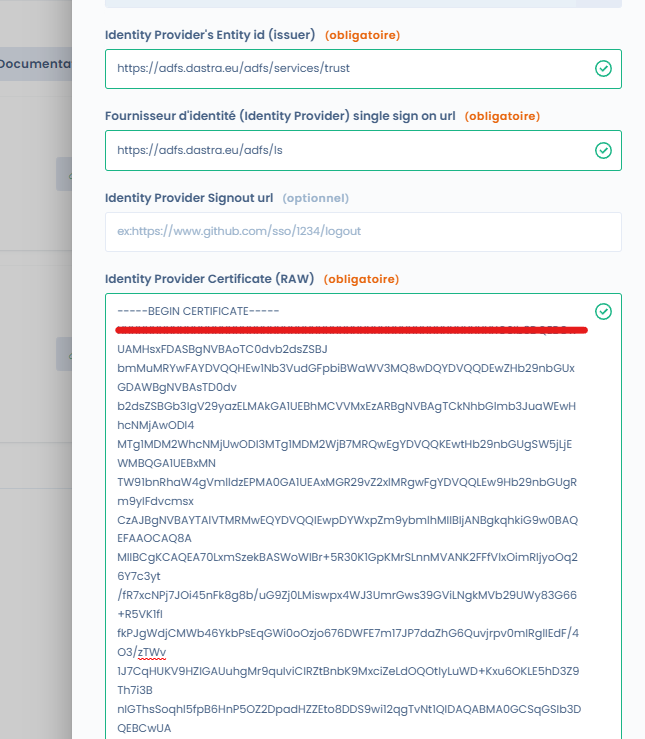Viewport: 645px width, 739px height.
Task: Click the empty Identity Provider Signout url field
Action: pos(362,231)
